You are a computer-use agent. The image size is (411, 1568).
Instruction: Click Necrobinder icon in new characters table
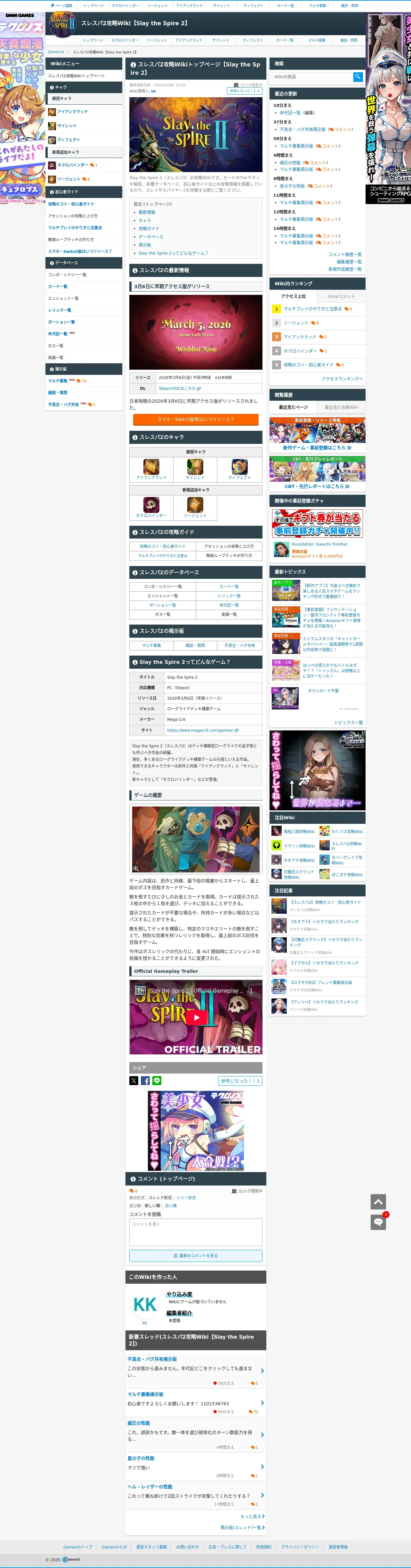click(151, 505)
